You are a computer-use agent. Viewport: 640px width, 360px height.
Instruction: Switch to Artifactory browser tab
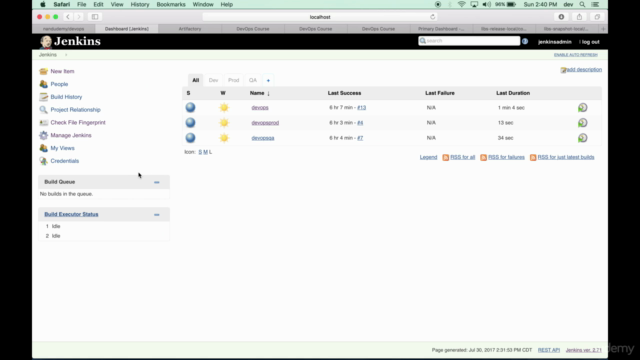pos(190,29)
